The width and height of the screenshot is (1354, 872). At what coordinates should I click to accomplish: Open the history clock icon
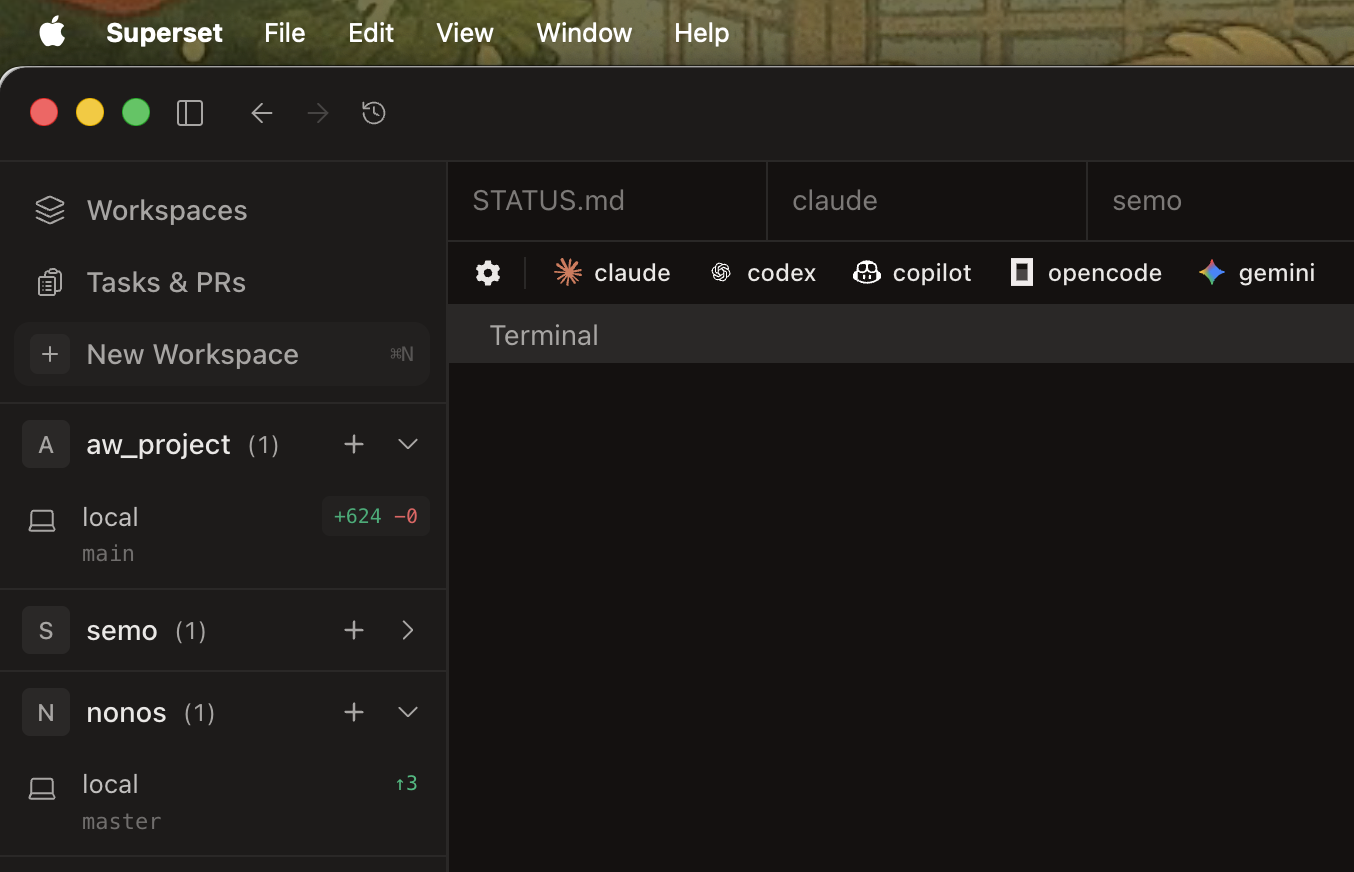(374, 113)
